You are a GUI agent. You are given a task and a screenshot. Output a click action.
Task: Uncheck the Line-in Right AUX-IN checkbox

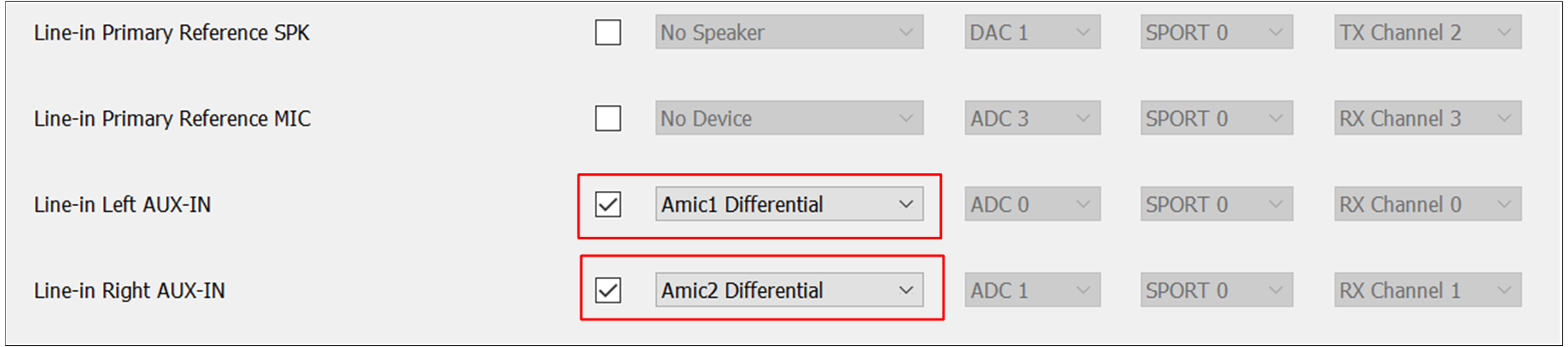click(x=608, y=290)
